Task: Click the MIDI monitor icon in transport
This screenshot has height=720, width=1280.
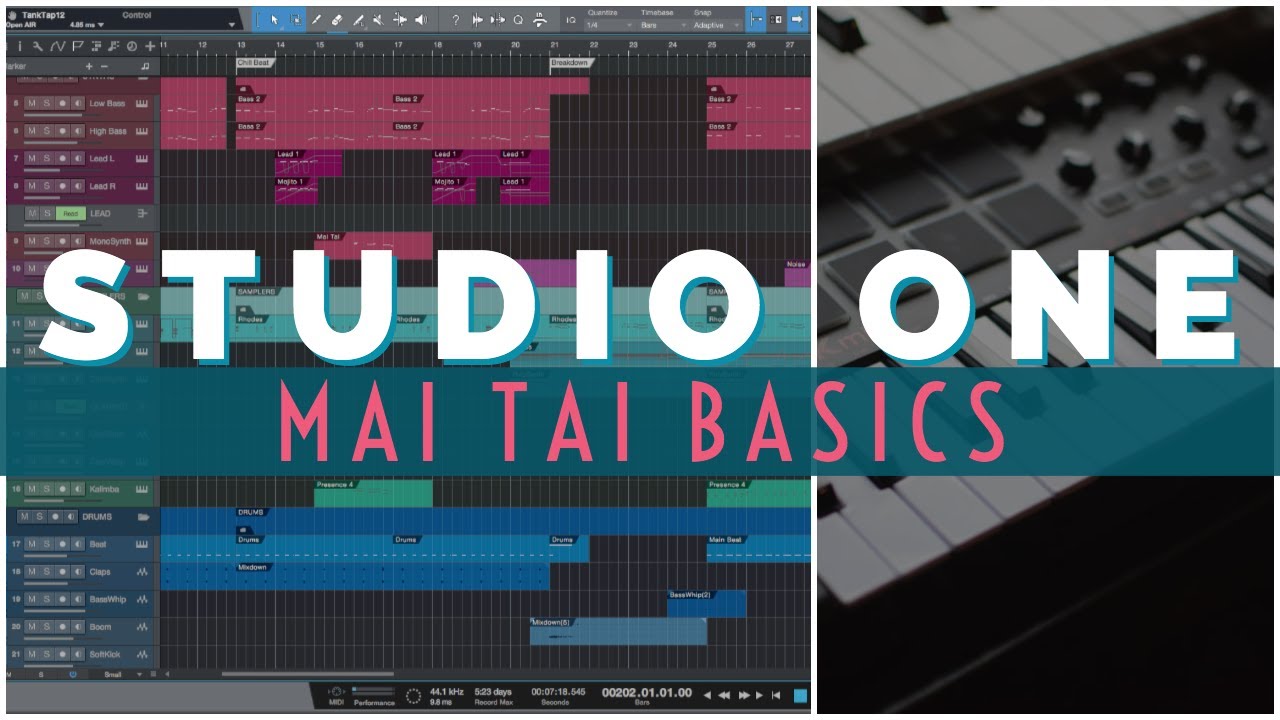Action: (337, 693)
